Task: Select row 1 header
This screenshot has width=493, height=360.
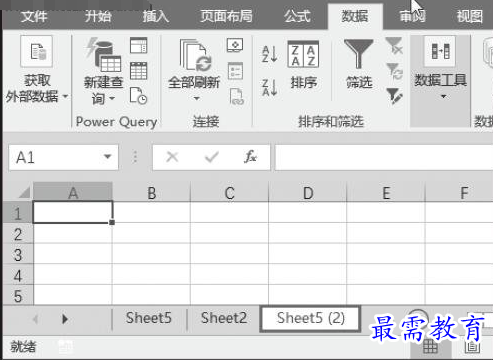Action: point(18,213)
